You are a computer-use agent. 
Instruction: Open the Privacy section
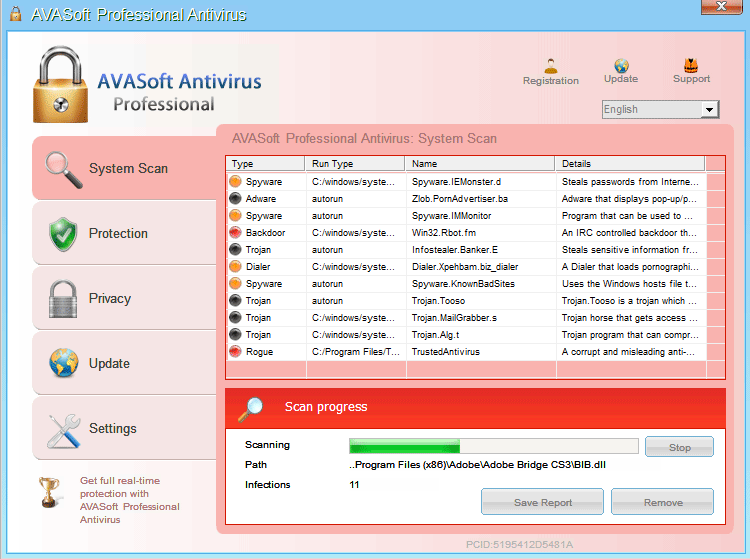pyautogui.click(x=110, y=299)
